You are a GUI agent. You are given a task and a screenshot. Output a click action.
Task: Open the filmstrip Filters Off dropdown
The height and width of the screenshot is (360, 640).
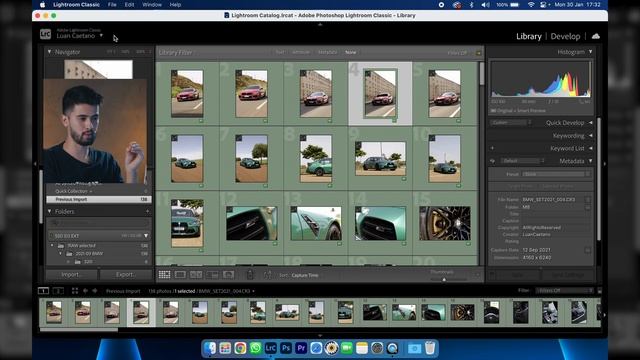coord(564,291)
